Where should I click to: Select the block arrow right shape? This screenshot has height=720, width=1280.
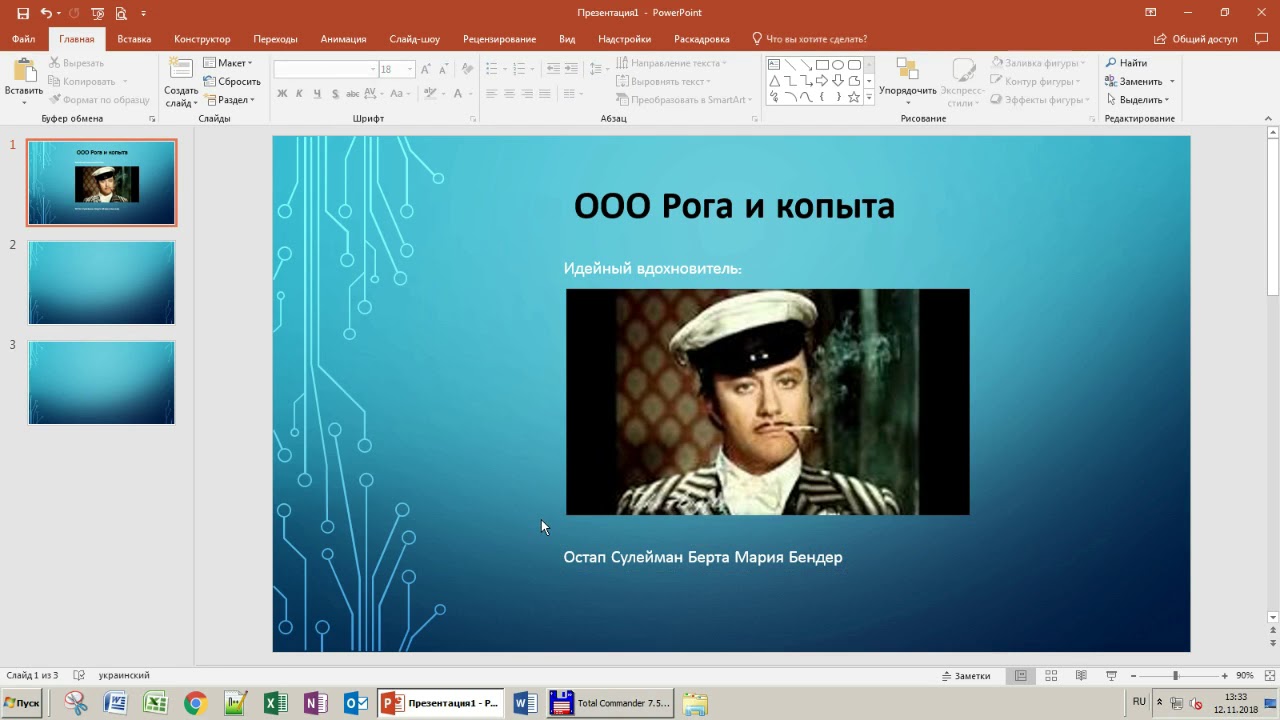(x=822, y=81)
